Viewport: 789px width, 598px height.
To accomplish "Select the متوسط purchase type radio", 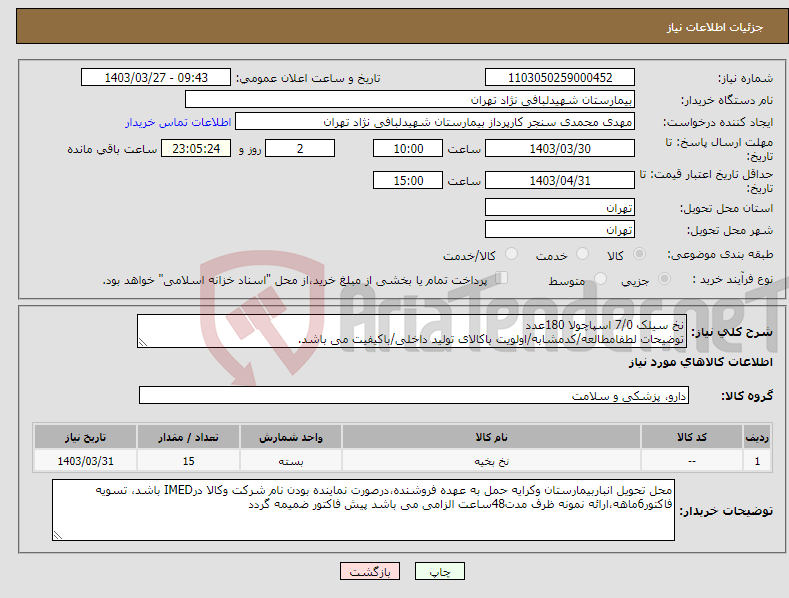I will [600, 279].
